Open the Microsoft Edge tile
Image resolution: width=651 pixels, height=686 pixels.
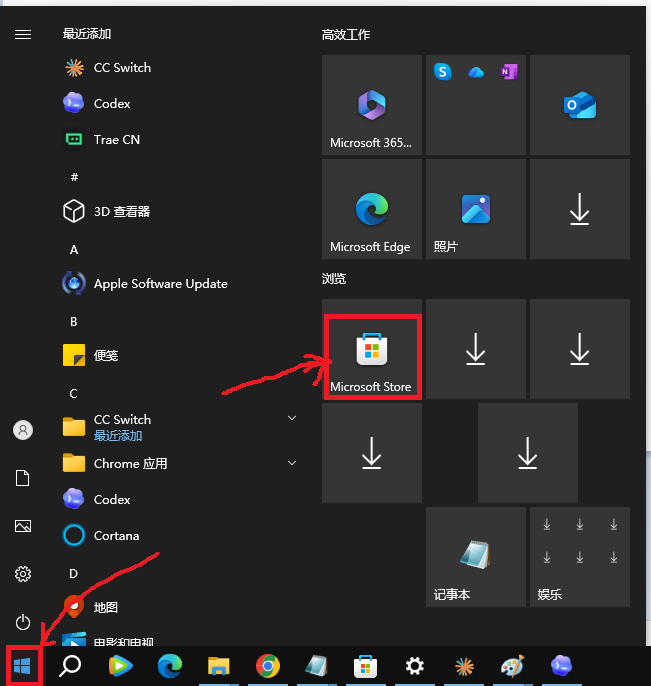pyautogui.click(x=371, y=209)
